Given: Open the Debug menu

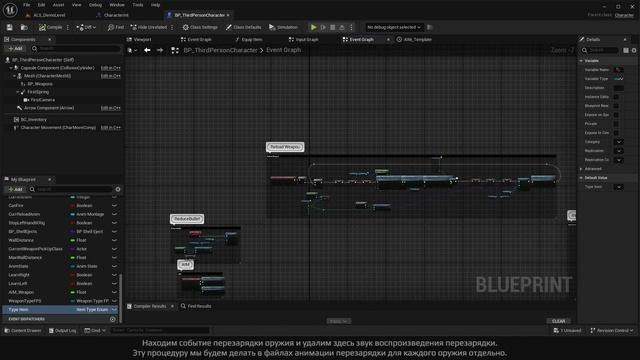Looking at the screenshot, I should (95, 5).
